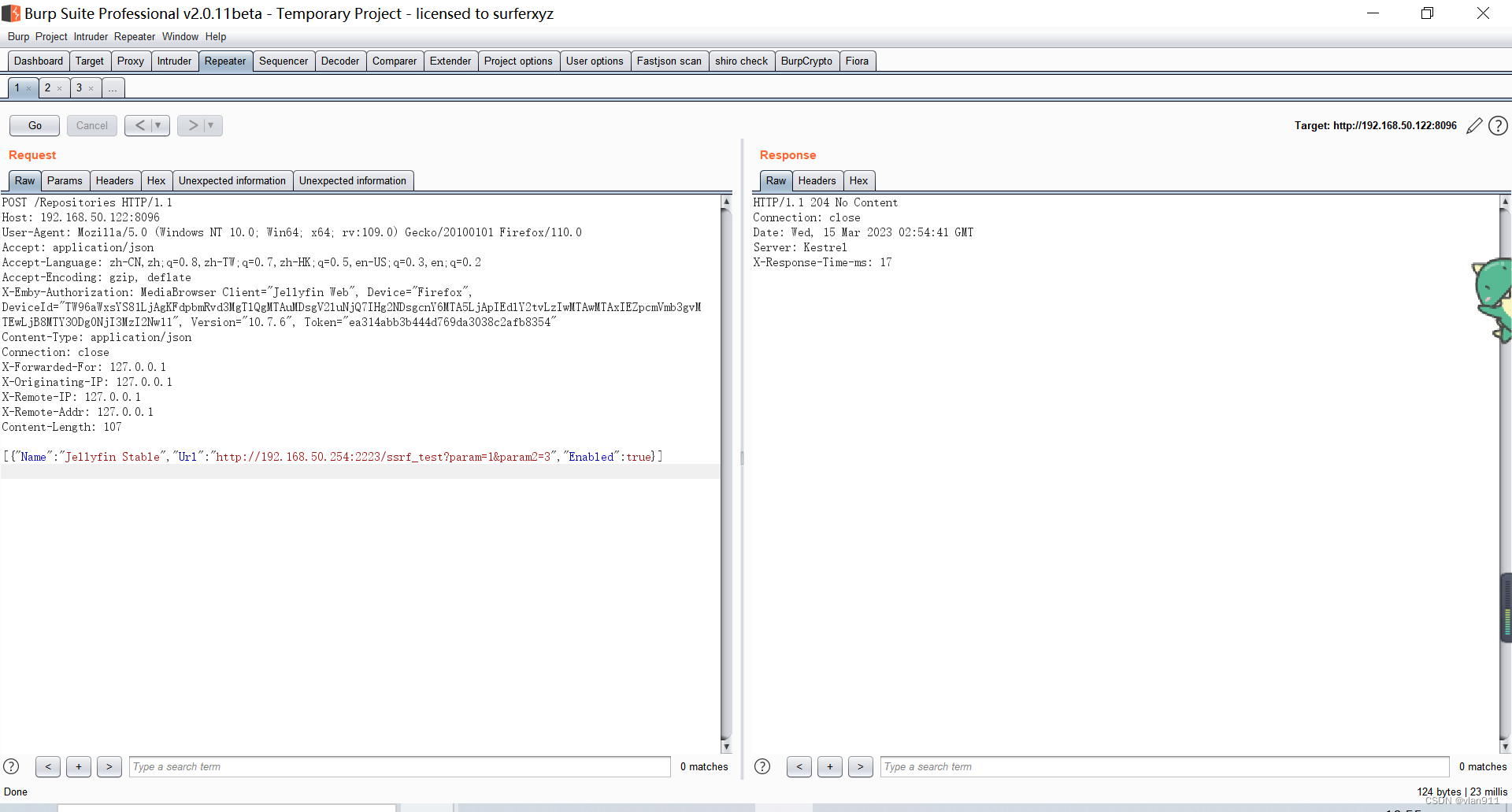Add a new Repeater tab via ellipsis
1512x812 pixels.
[113, 87]
